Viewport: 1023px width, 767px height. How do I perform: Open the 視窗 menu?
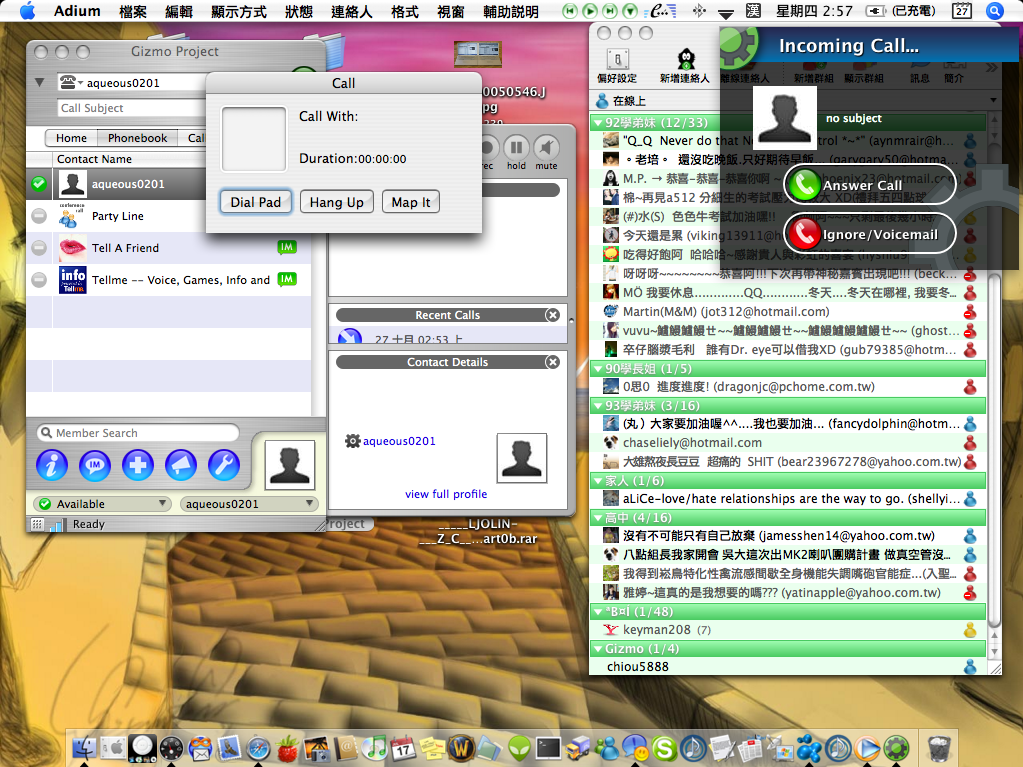(x=450, y=11)
